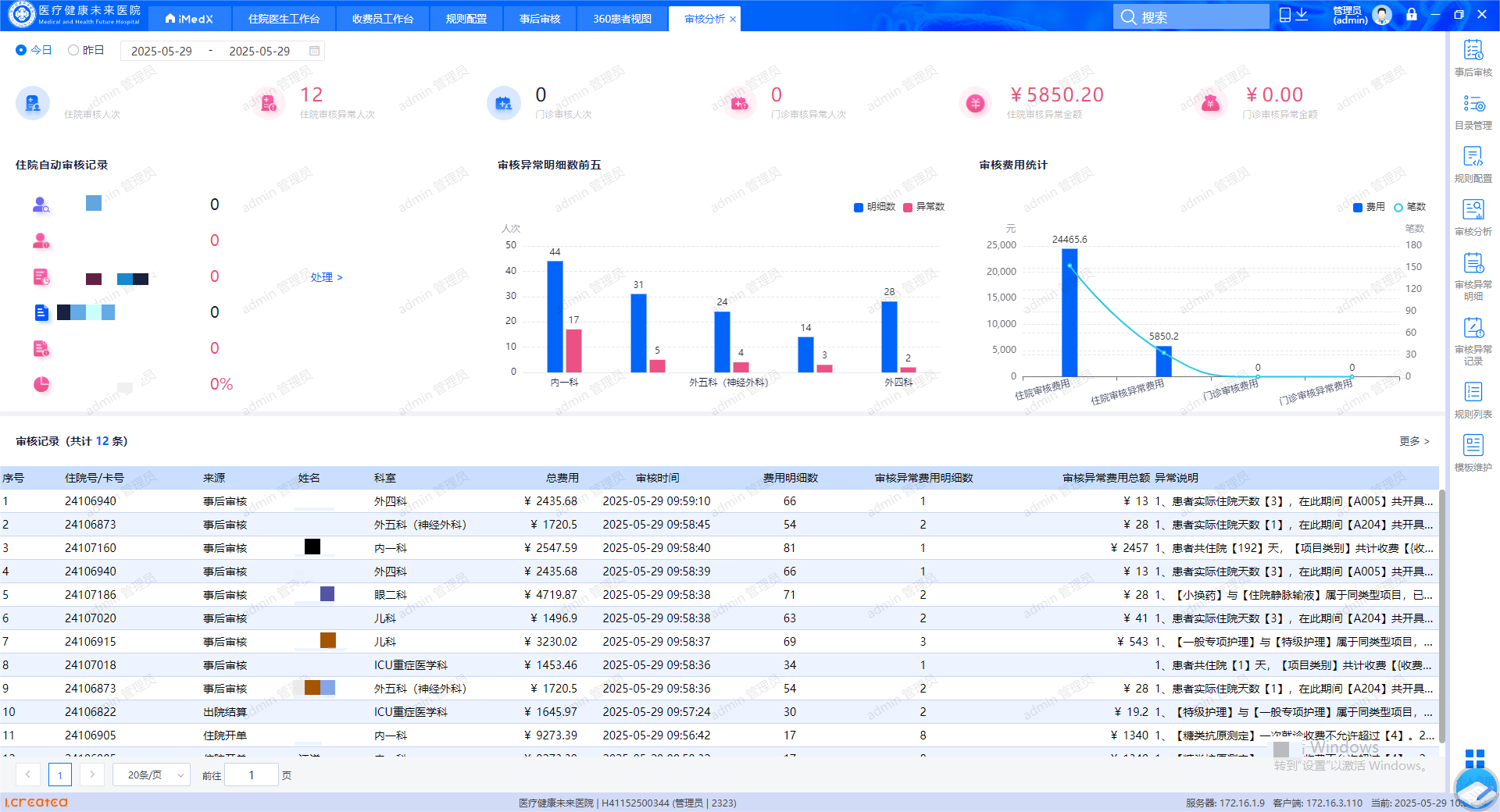Click the 更多 > link
This screenshot has height=812, width=1500.
point(1414,441)
